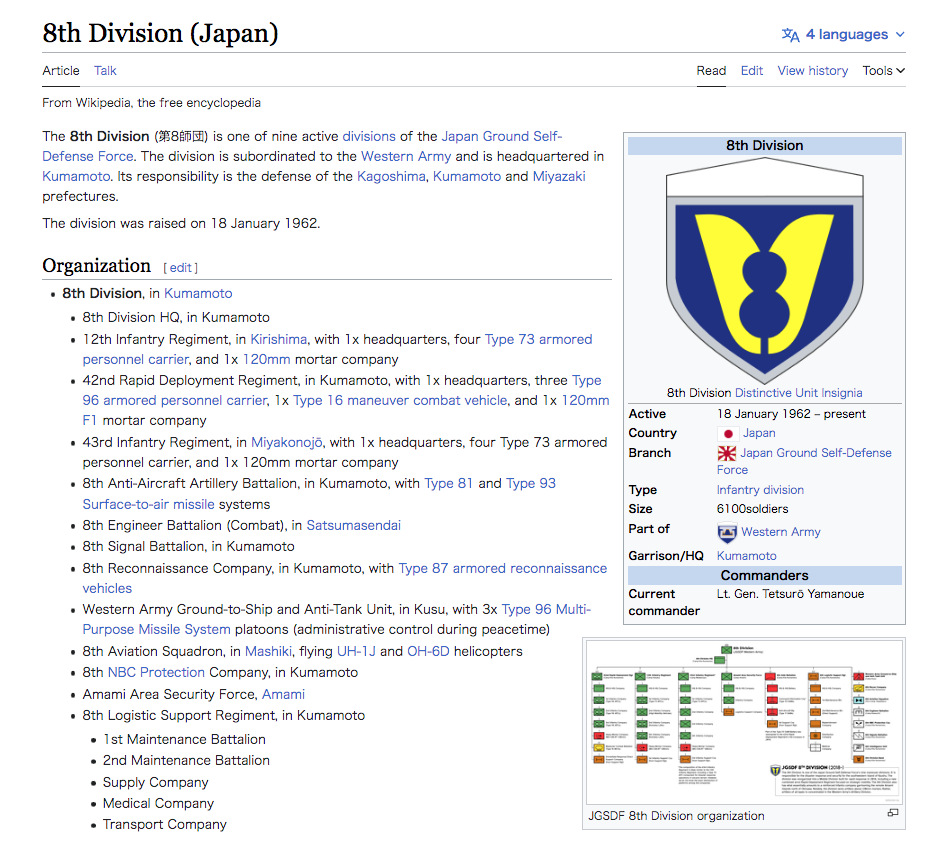
Task: Open the View history tab
Action: coord(812,70)
